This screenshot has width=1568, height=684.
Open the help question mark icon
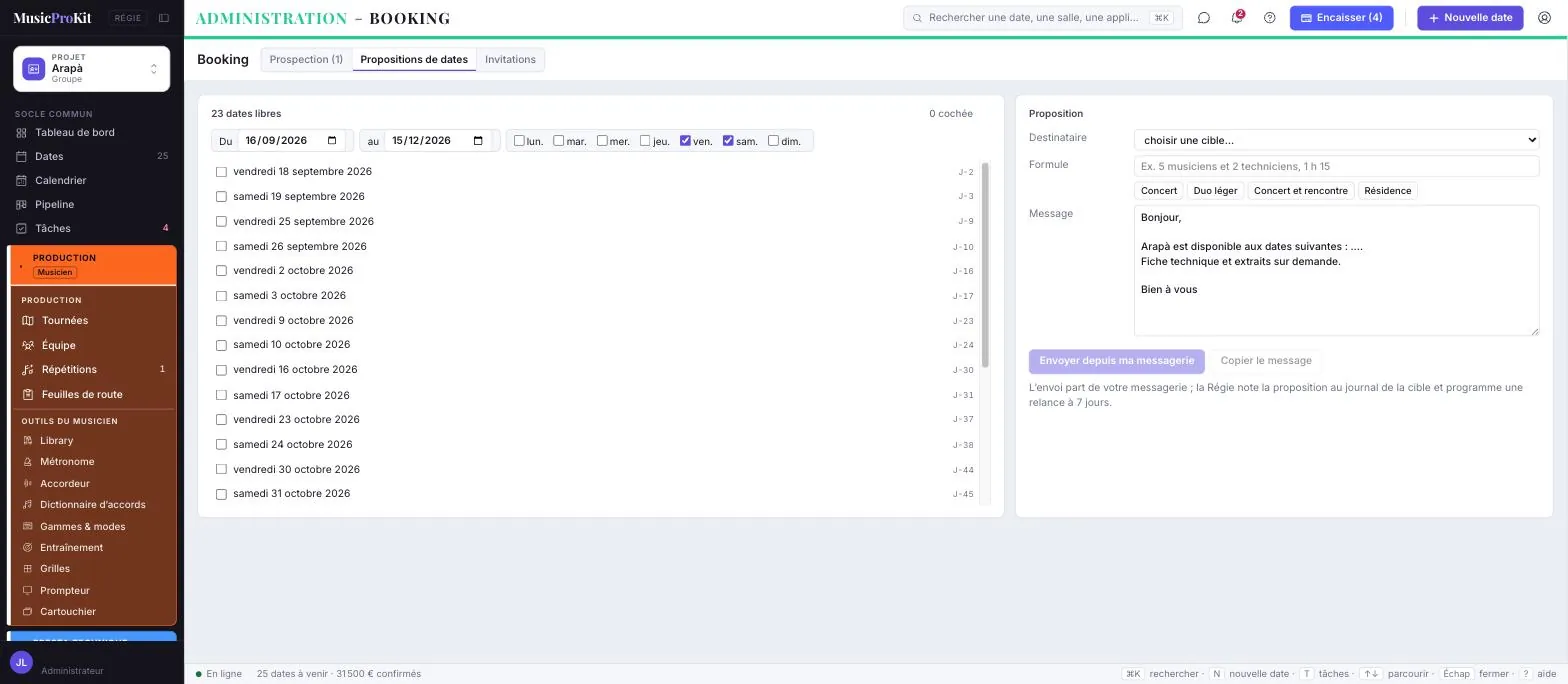click(1270, 18)
